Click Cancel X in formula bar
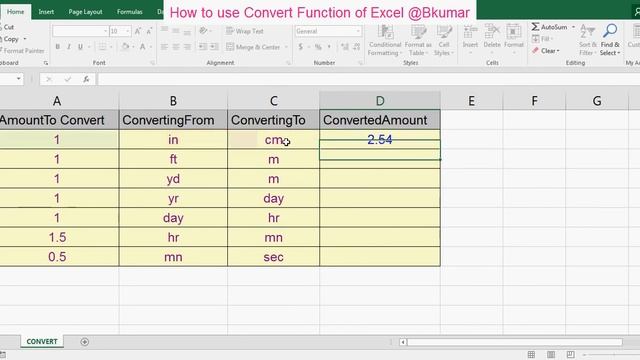The width and height of the screenshot is (640, 360). coord(49,79)
